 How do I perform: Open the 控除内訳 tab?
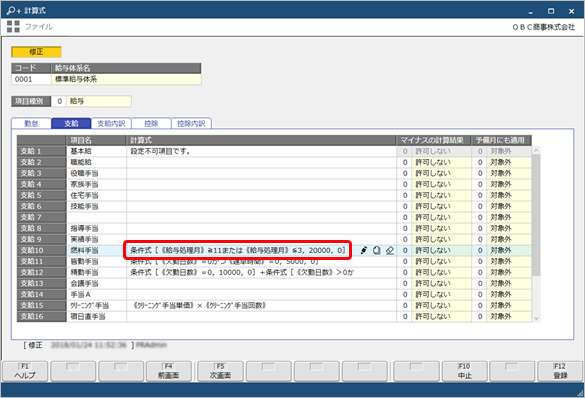pos(191,123)
